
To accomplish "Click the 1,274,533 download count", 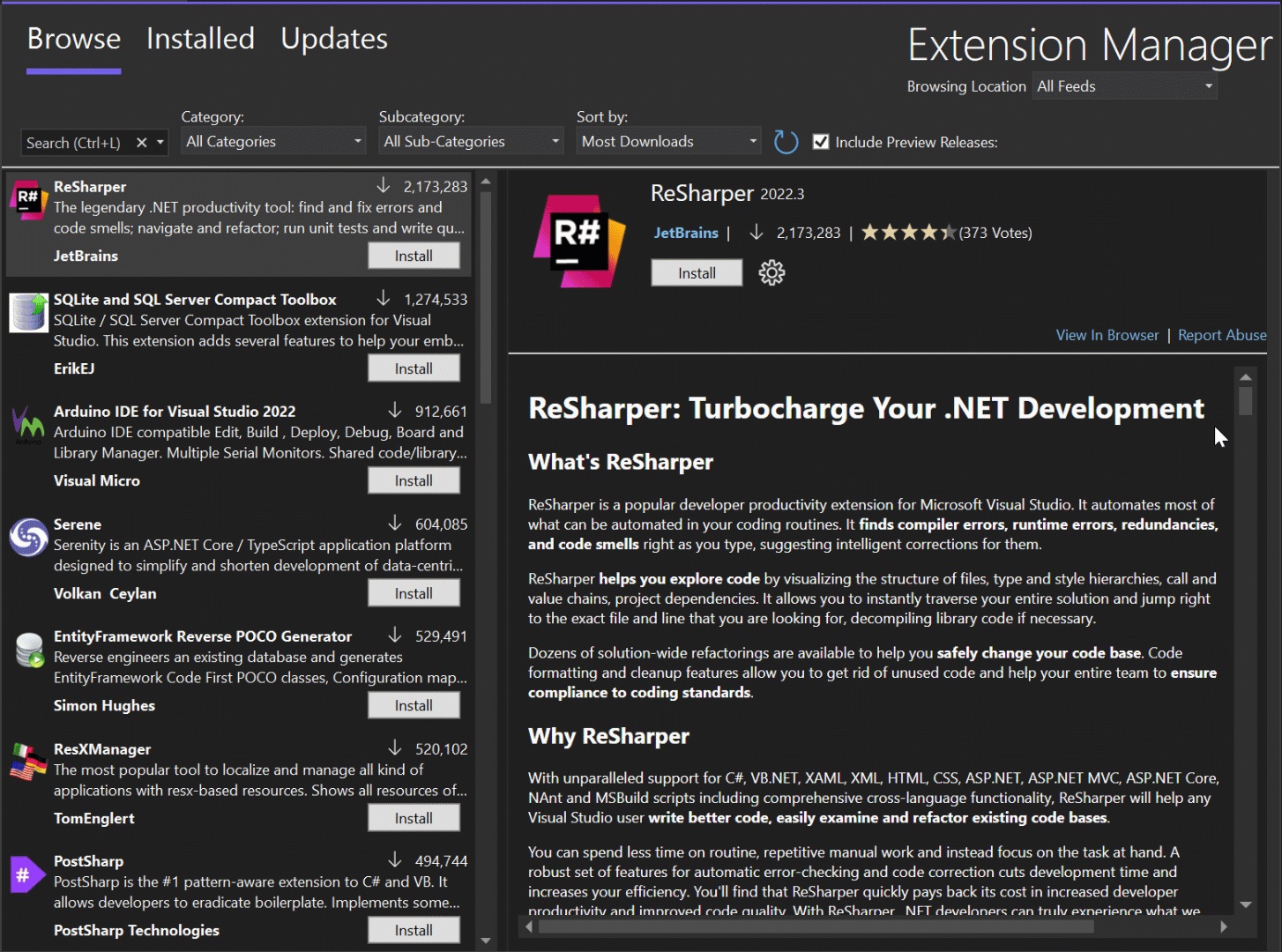I will pos(436,300).
